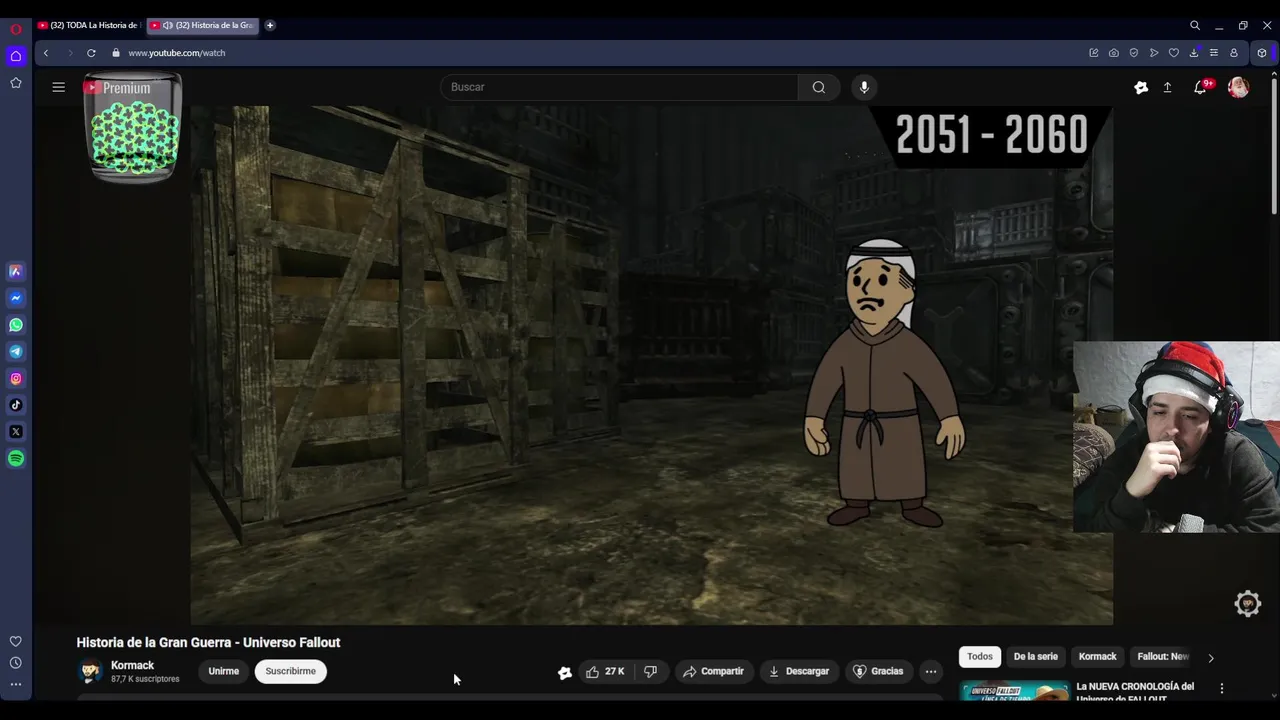Open Aria AI in the sidebar
1280x720 pixels.
(x=16, y=271)
